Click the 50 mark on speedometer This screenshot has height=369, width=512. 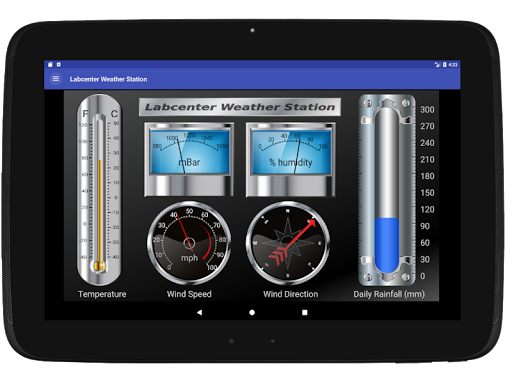[189, 211]
